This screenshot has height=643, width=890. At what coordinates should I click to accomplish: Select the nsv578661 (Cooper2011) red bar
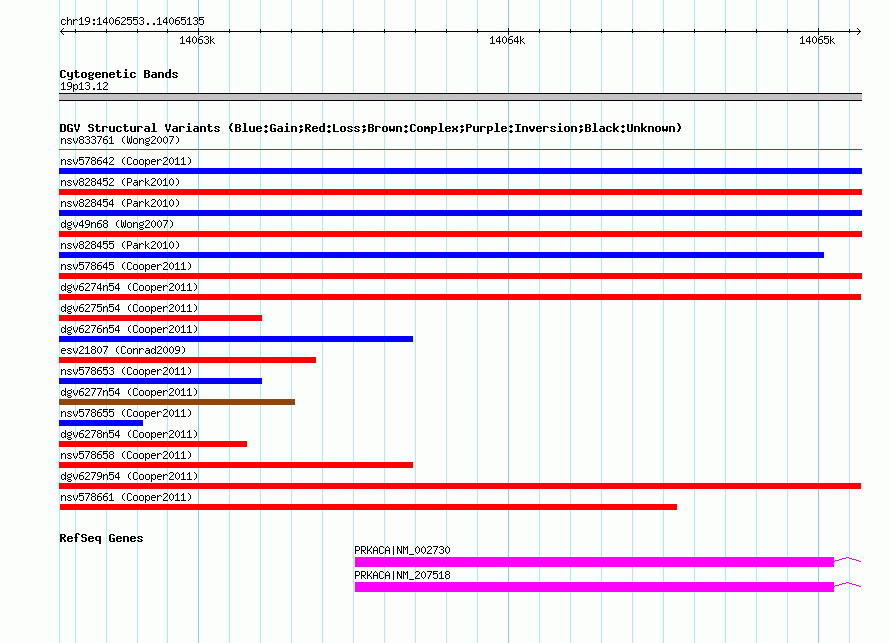tap(368, 507)
